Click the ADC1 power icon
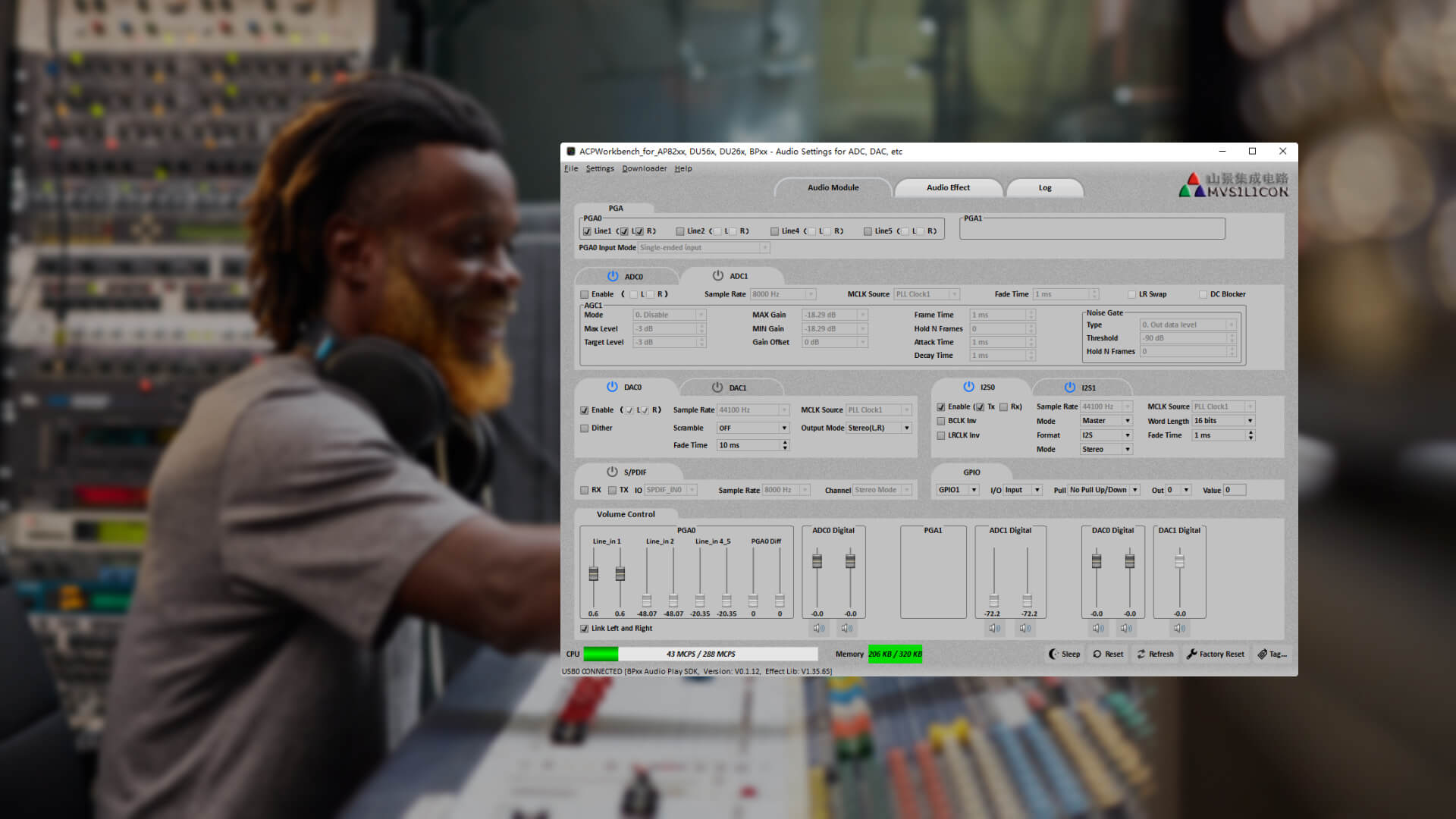The height and width of the screenshot is (819, 1456). tap(717, 276)
